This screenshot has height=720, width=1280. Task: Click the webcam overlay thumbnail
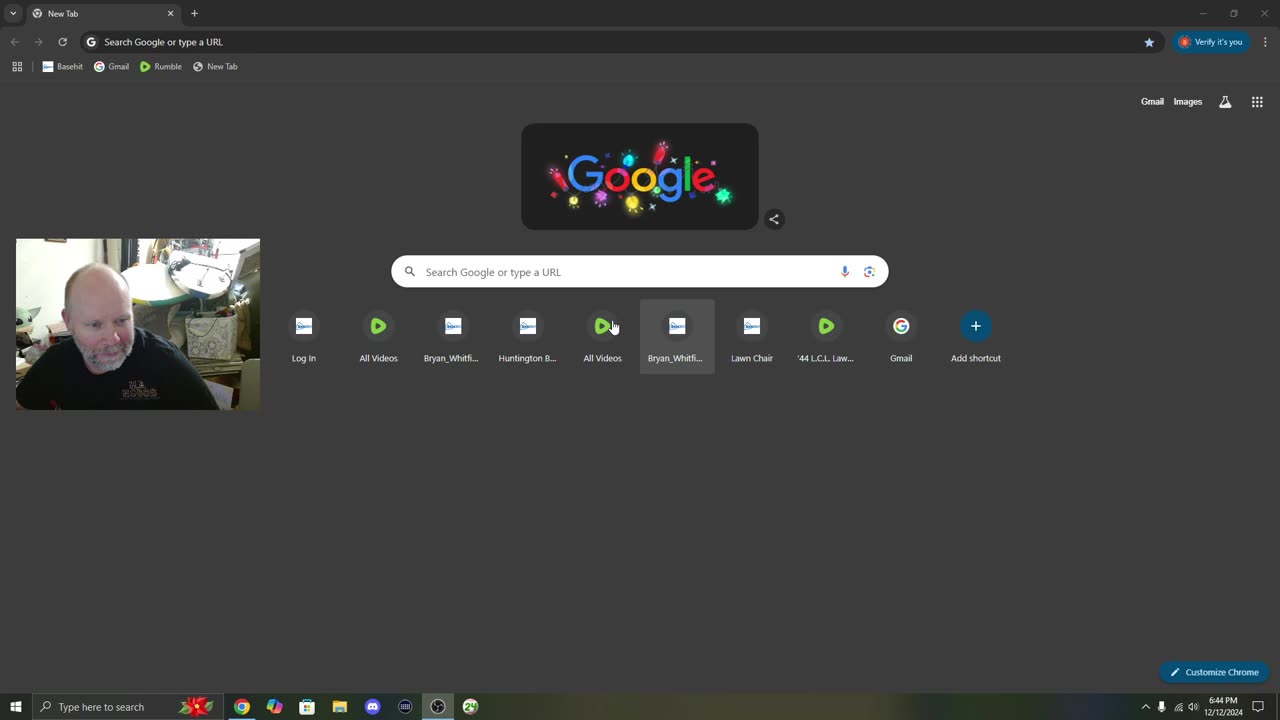[x=138, y=324]
